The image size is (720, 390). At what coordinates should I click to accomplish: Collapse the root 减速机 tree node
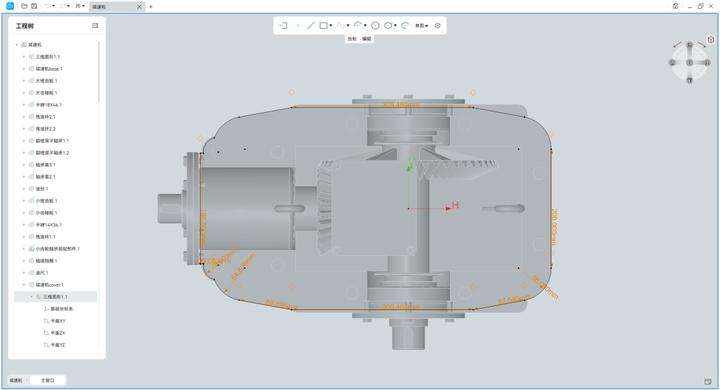17,45
